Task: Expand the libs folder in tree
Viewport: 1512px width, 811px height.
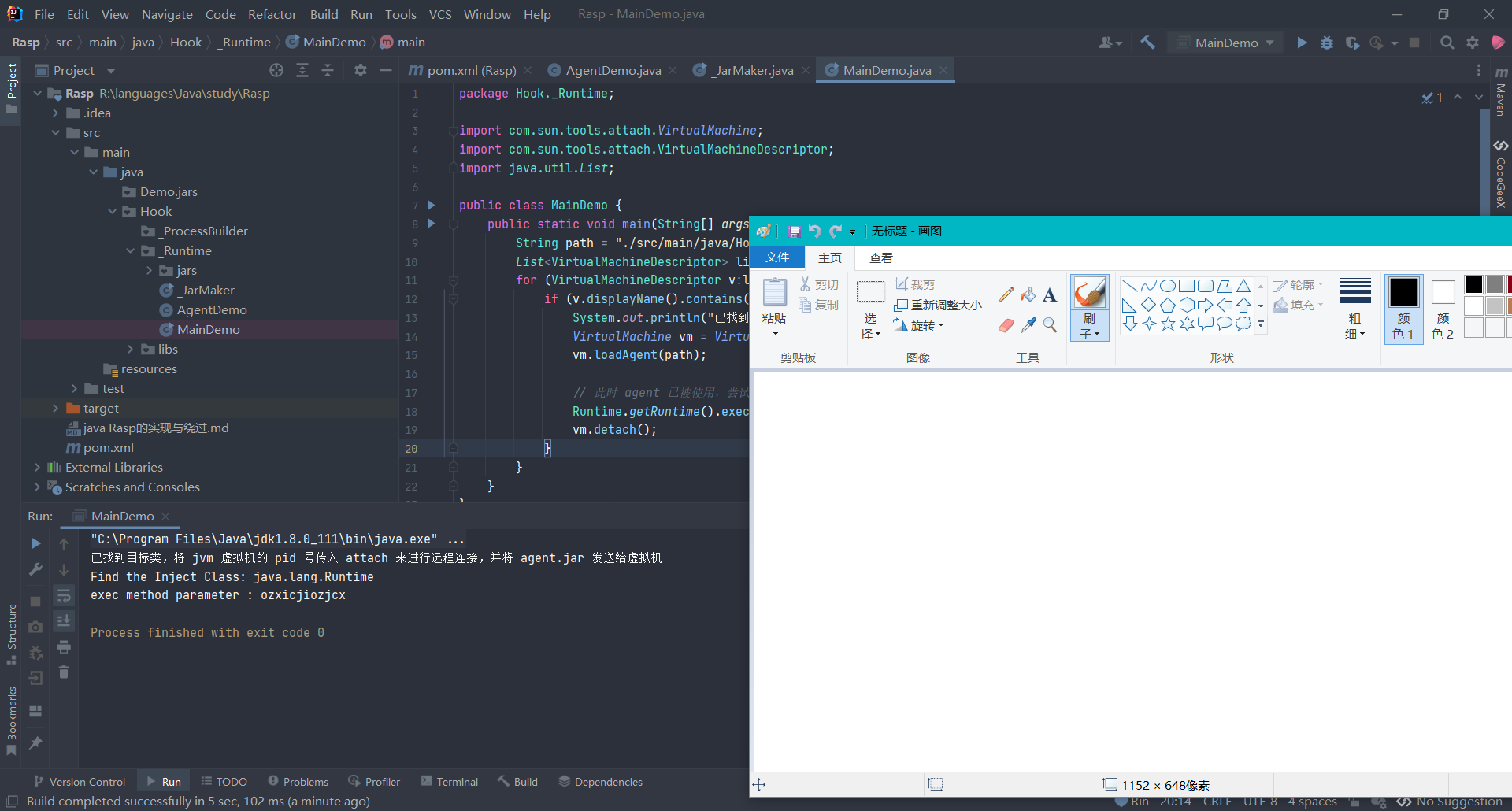Action: pos(131,349)
